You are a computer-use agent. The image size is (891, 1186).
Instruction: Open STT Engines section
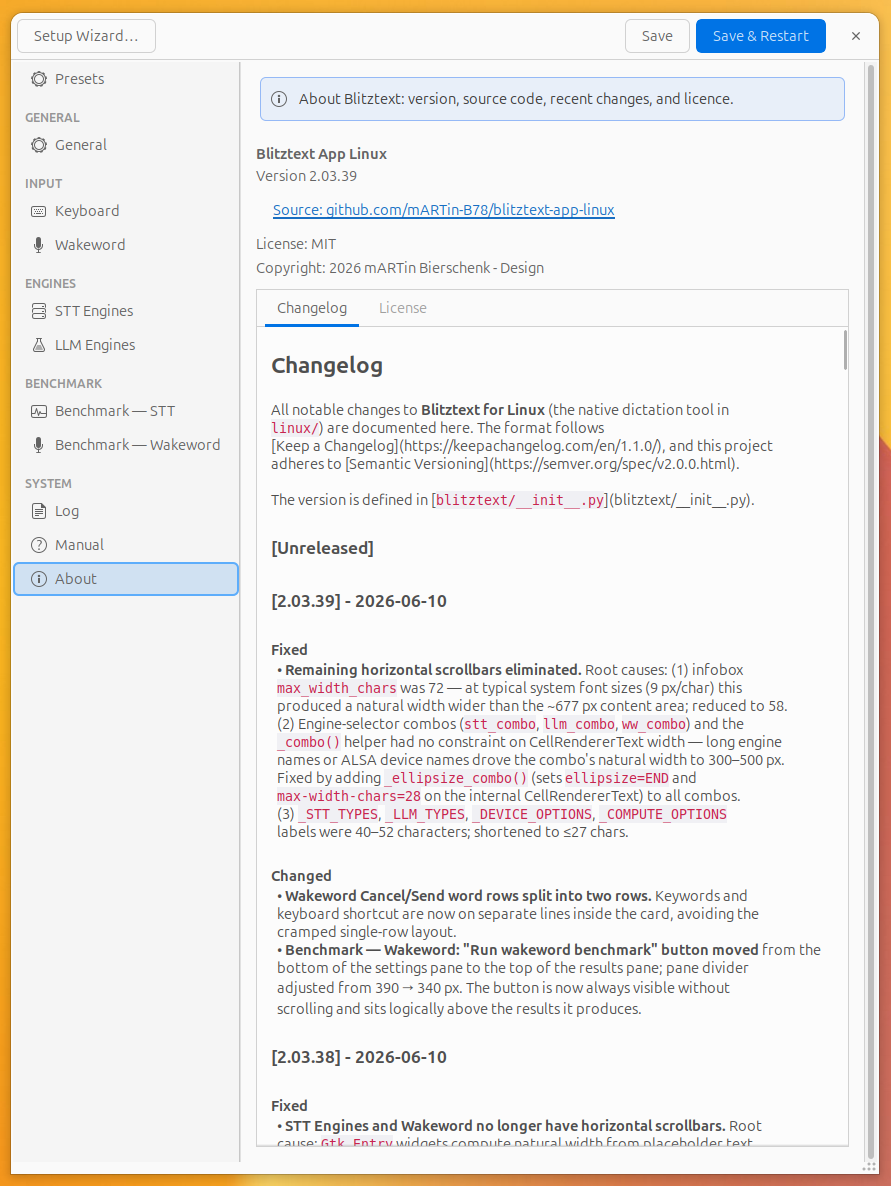tap(126, 311)
